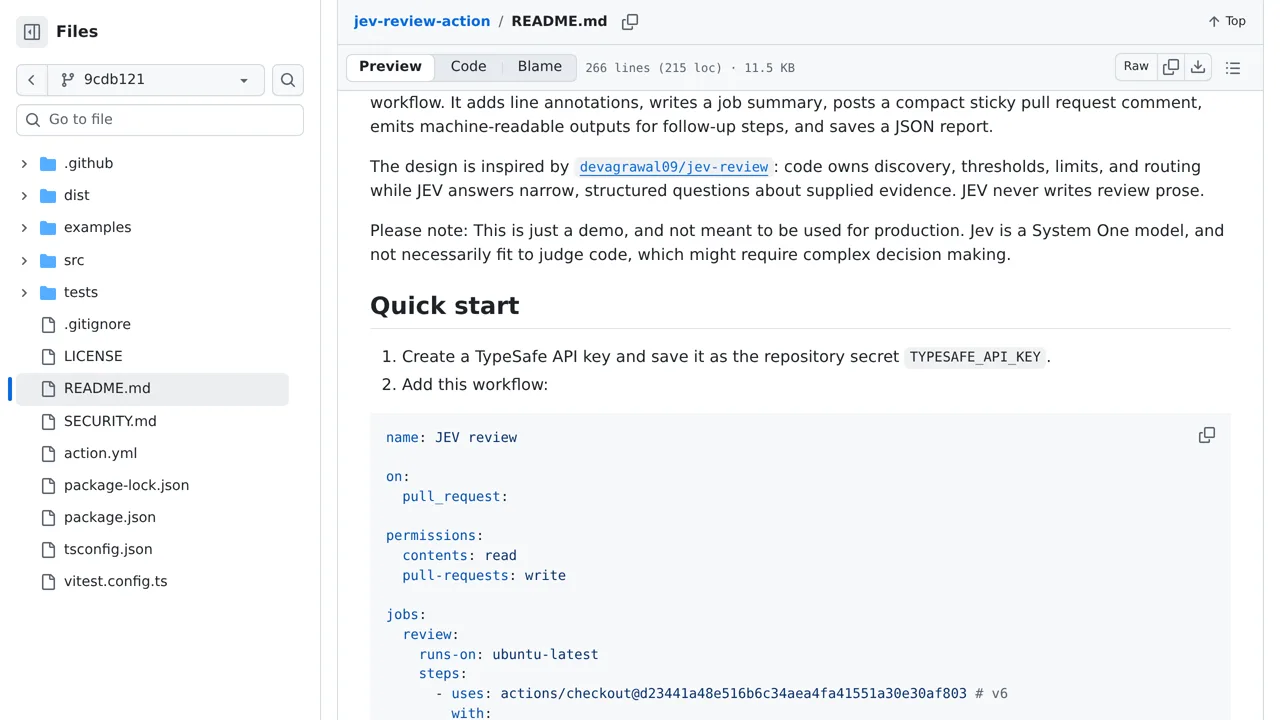Click the dist folder icon
This screenshot has width=1280, height=720.
click(x=48, y=195)
